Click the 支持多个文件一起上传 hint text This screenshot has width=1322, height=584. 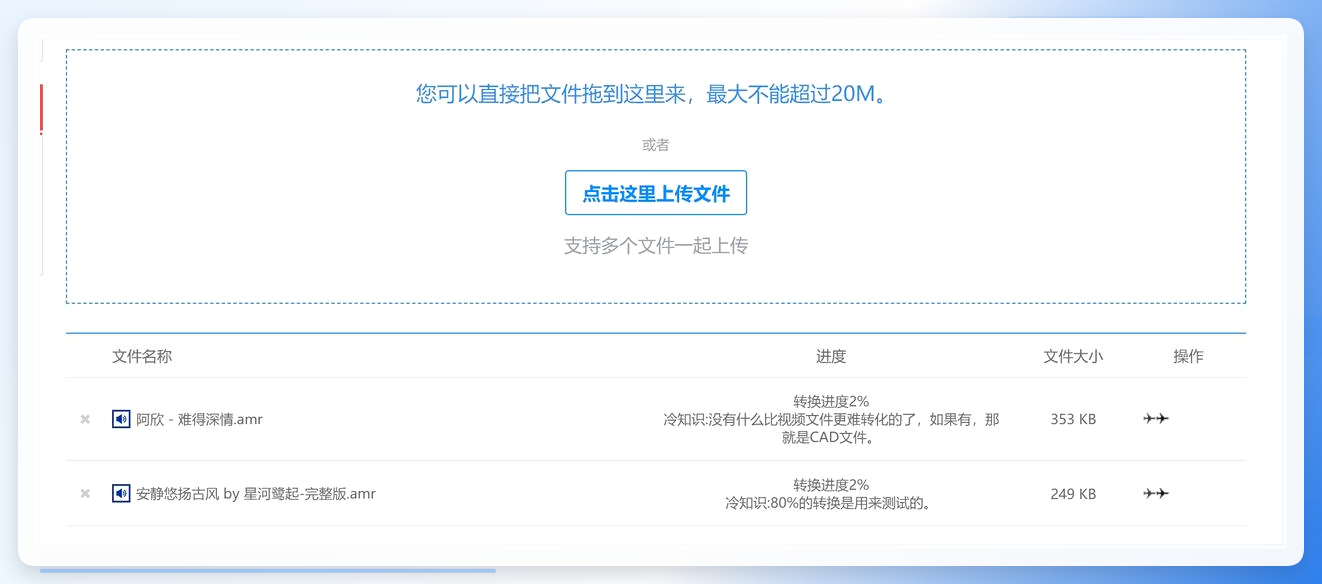click(x=656, y=245)
